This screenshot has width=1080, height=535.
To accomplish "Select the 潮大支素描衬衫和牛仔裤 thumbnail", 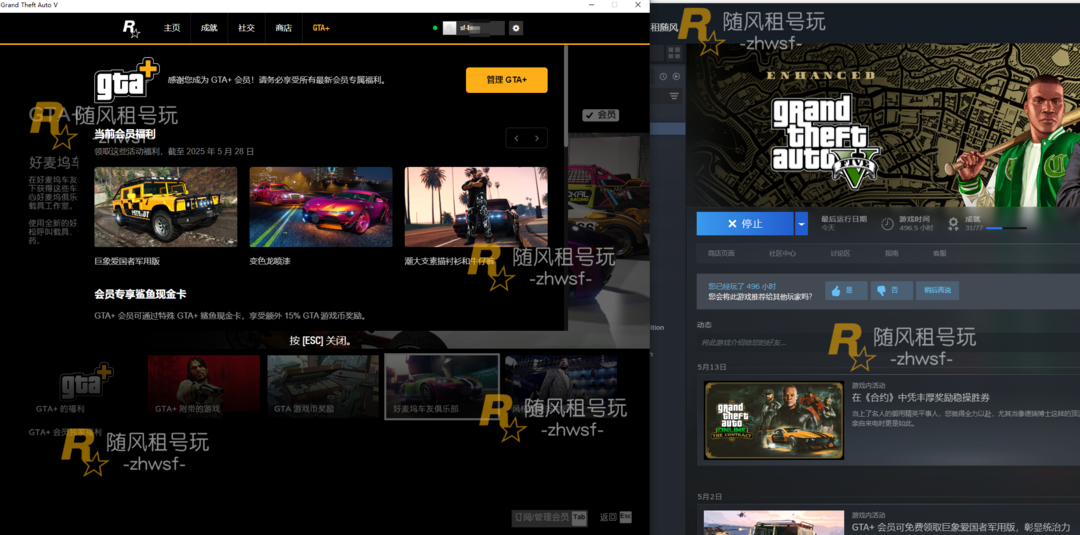I will pos(476,207).
